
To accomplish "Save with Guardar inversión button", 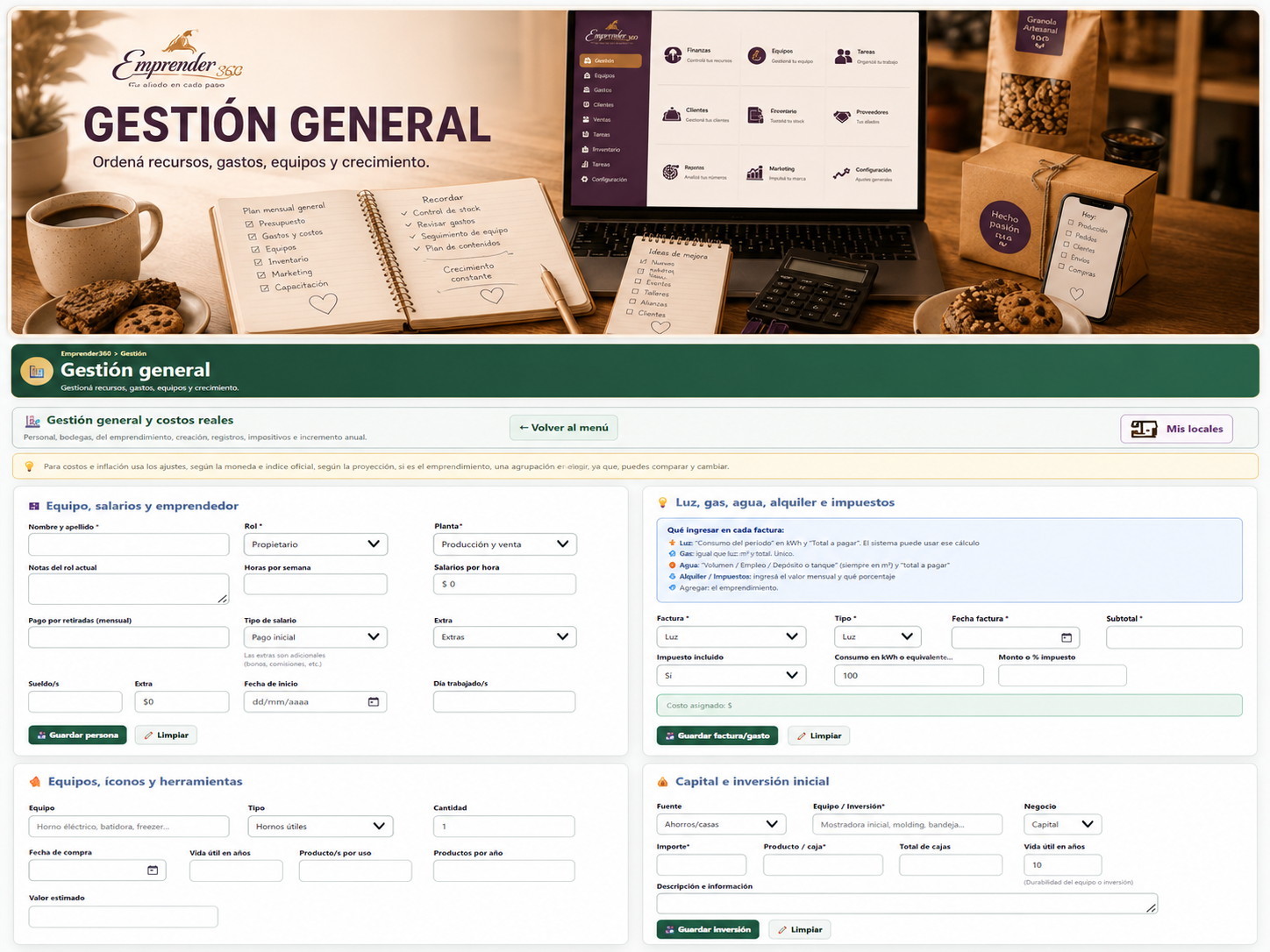I will (x=708, y=929).
